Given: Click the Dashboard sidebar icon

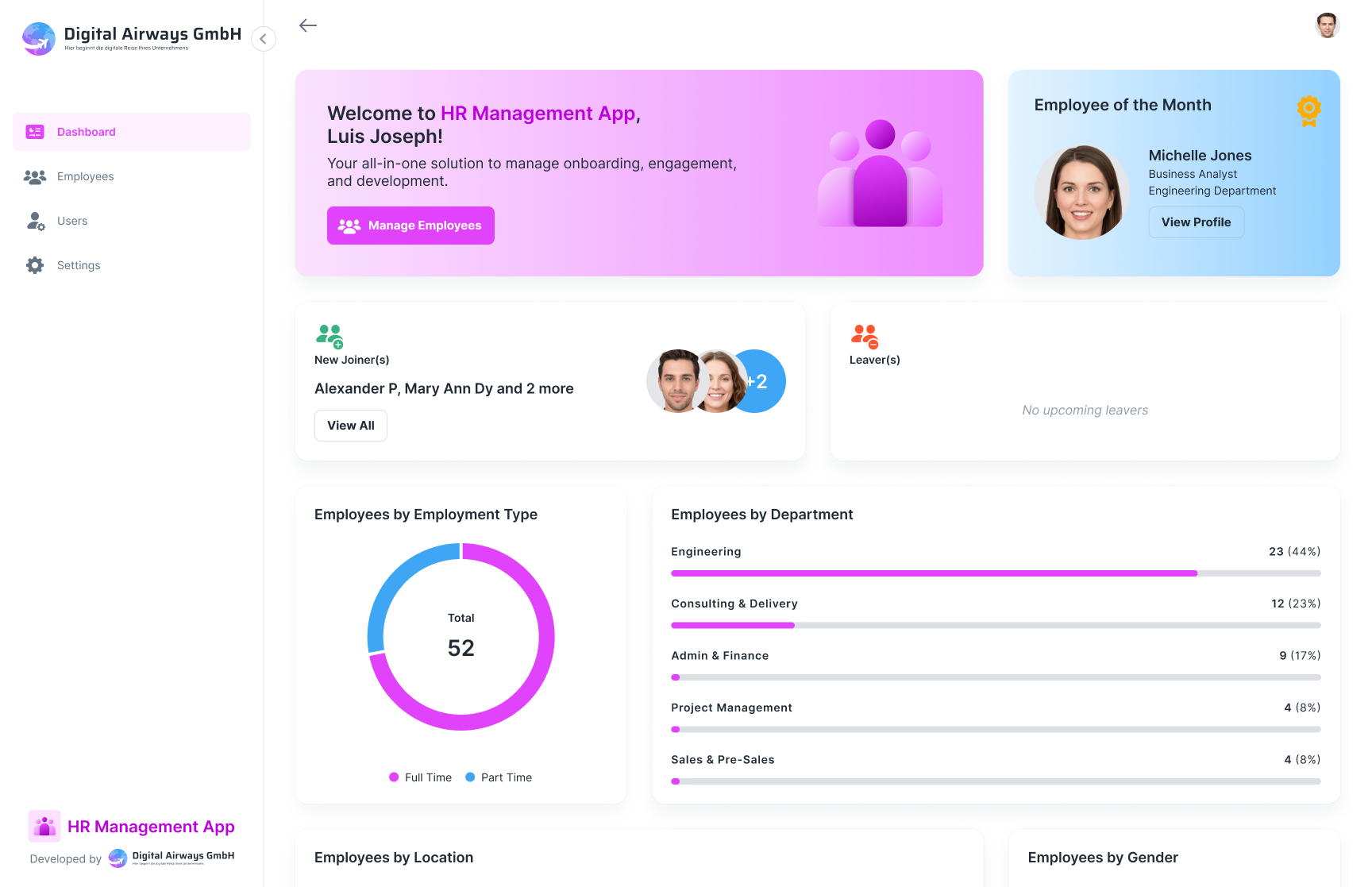Looking at the screenshot, I should click(x=35, y=132).
